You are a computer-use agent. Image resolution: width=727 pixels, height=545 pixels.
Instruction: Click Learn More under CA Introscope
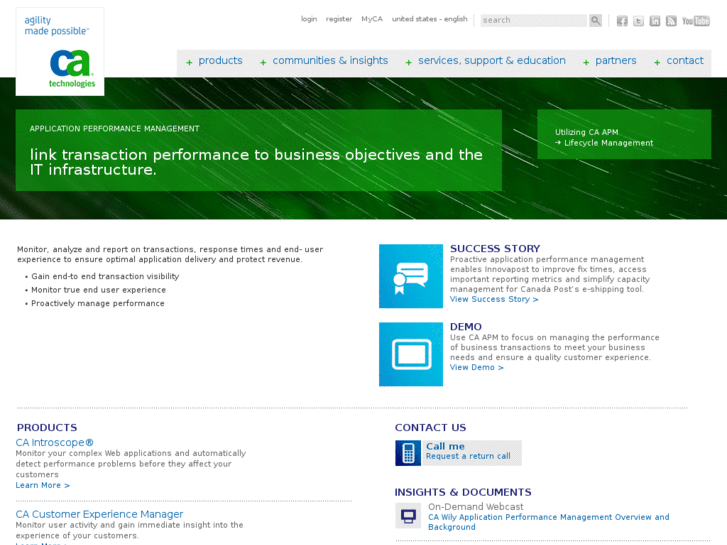click(x=43, y=485)
